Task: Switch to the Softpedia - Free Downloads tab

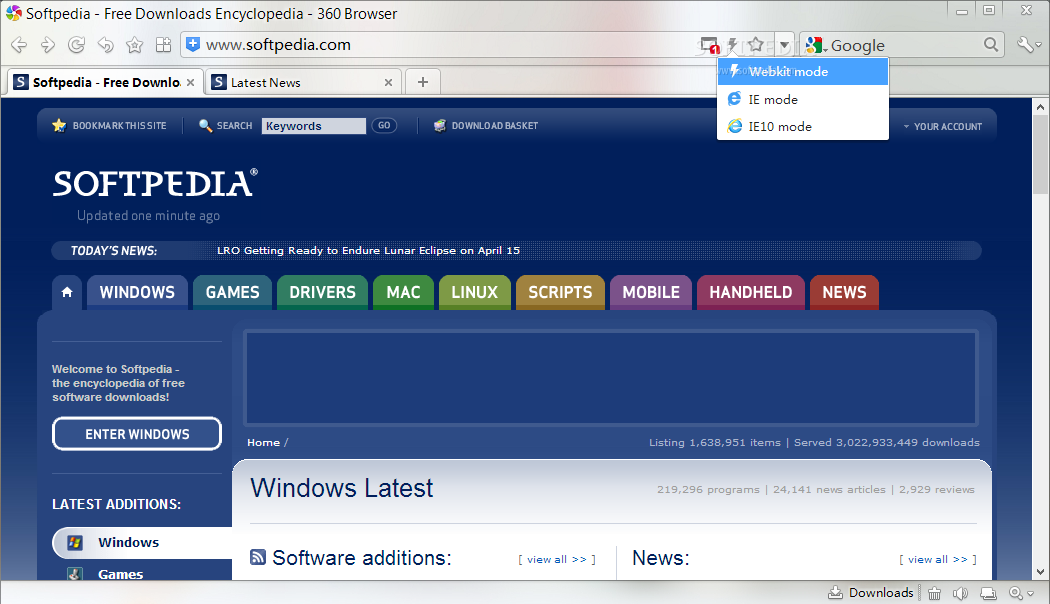Action: click(x=104, y=82)
